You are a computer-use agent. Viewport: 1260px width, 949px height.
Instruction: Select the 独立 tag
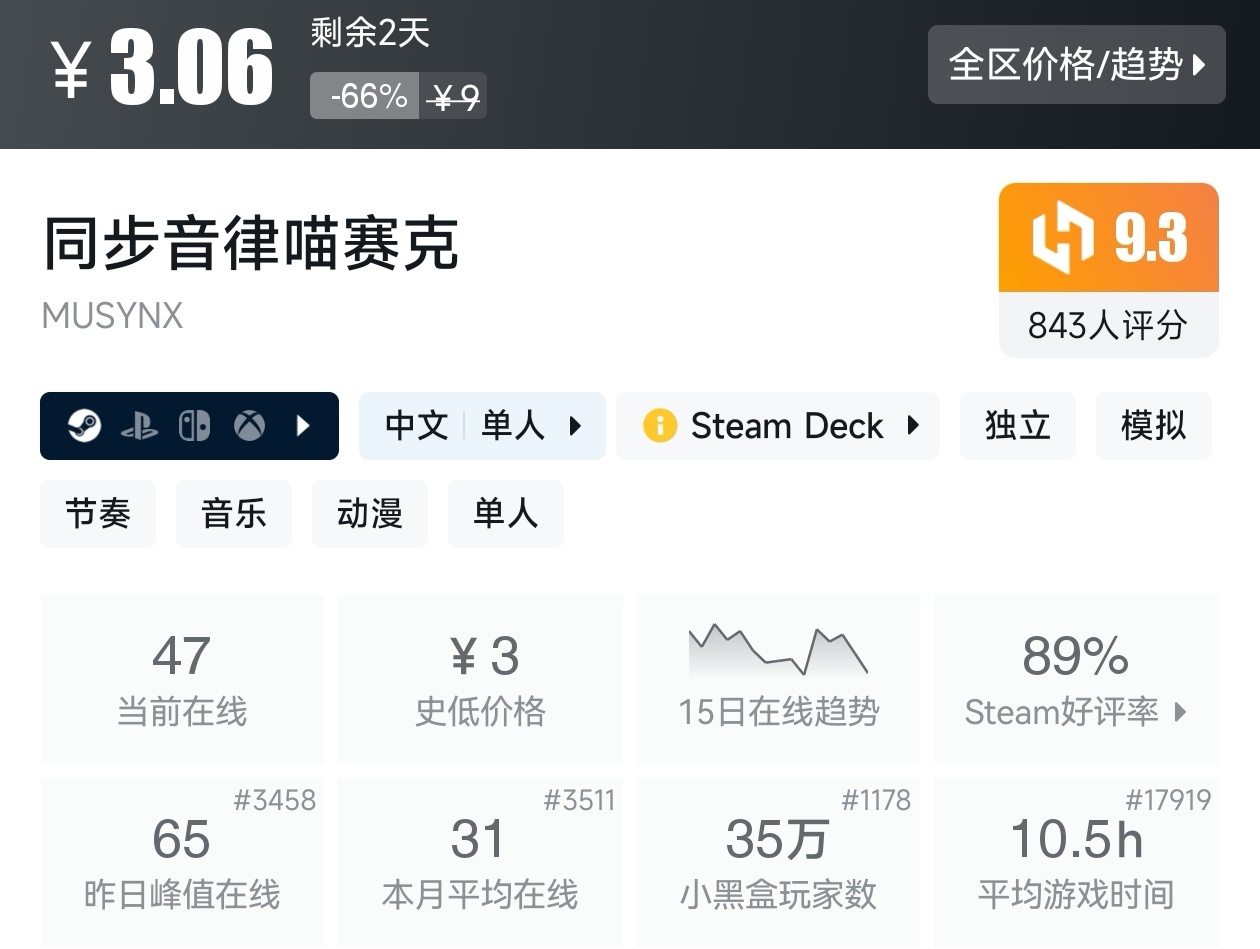click(x=1017, y=426)
